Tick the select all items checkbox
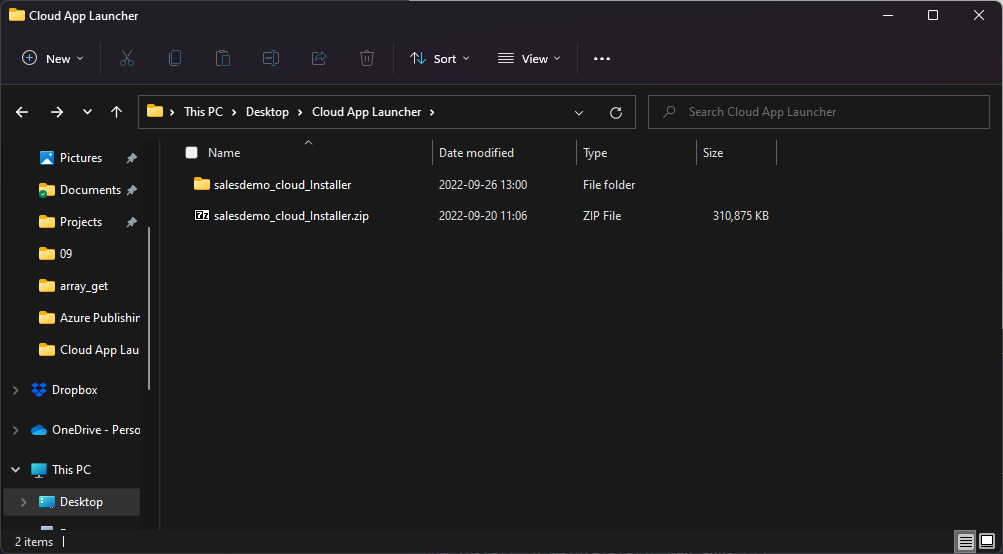The image size is (1003, 554). 191,152
